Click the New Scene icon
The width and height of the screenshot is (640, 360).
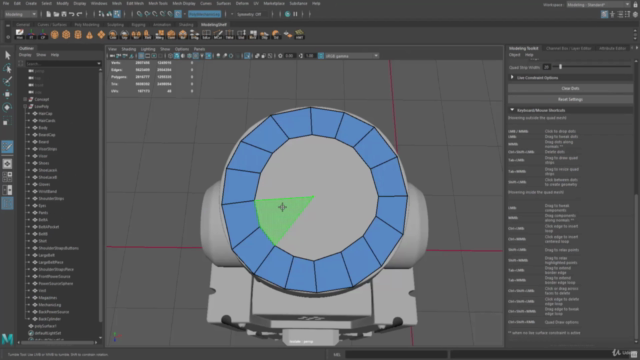(x=49, y=14)
